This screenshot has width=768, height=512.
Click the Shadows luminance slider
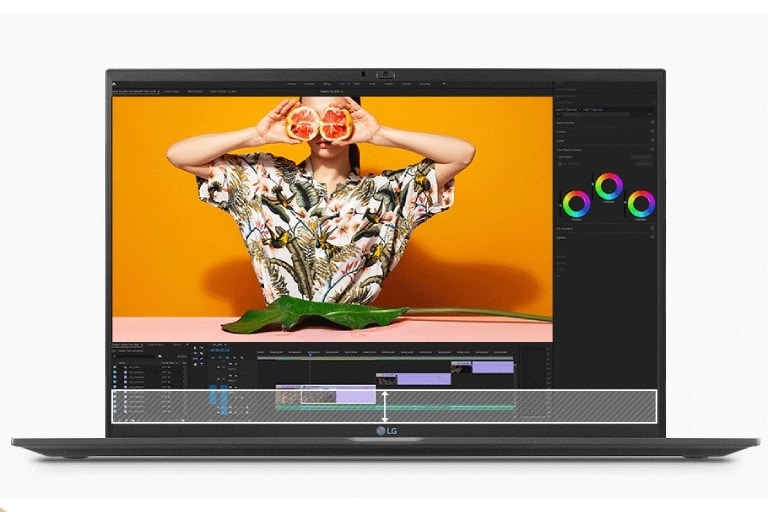tap(560, 204)
